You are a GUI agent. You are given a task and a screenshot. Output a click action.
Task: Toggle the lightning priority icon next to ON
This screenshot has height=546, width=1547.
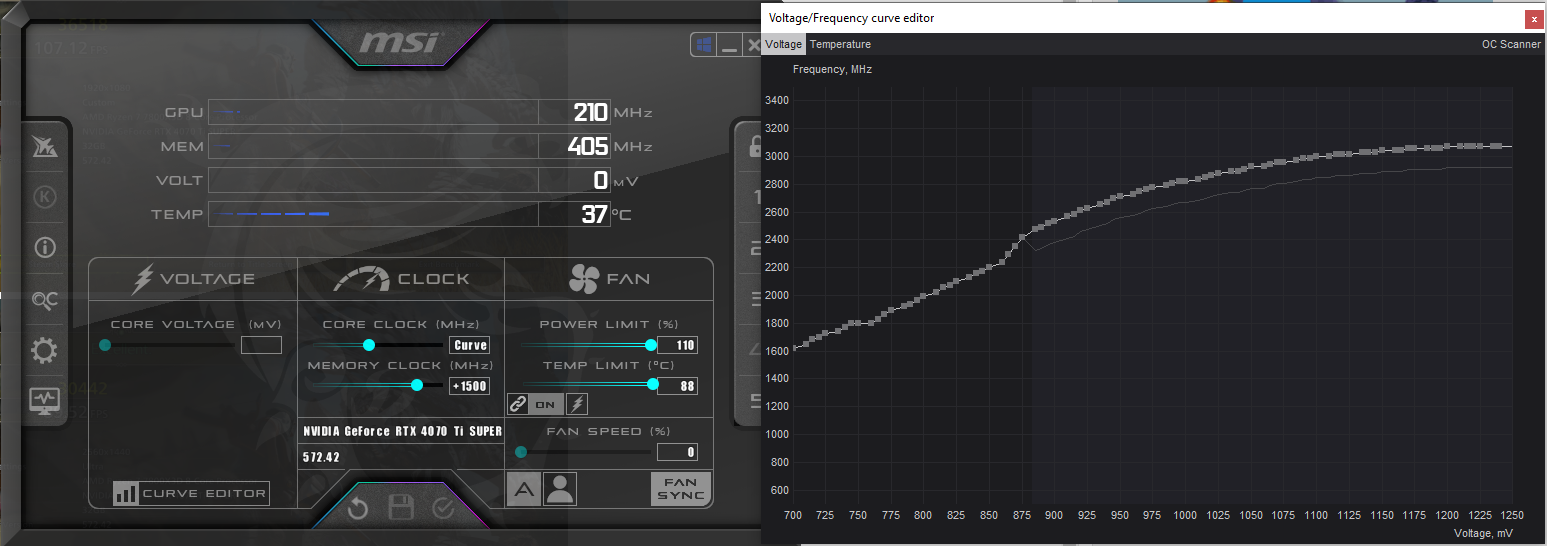click(x=577, y=404)
